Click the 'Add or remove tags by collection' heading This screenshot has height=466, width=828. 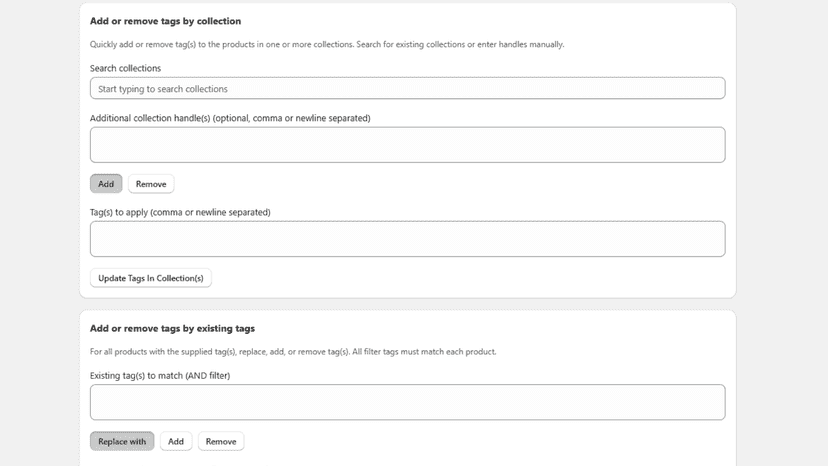[165, 21]
